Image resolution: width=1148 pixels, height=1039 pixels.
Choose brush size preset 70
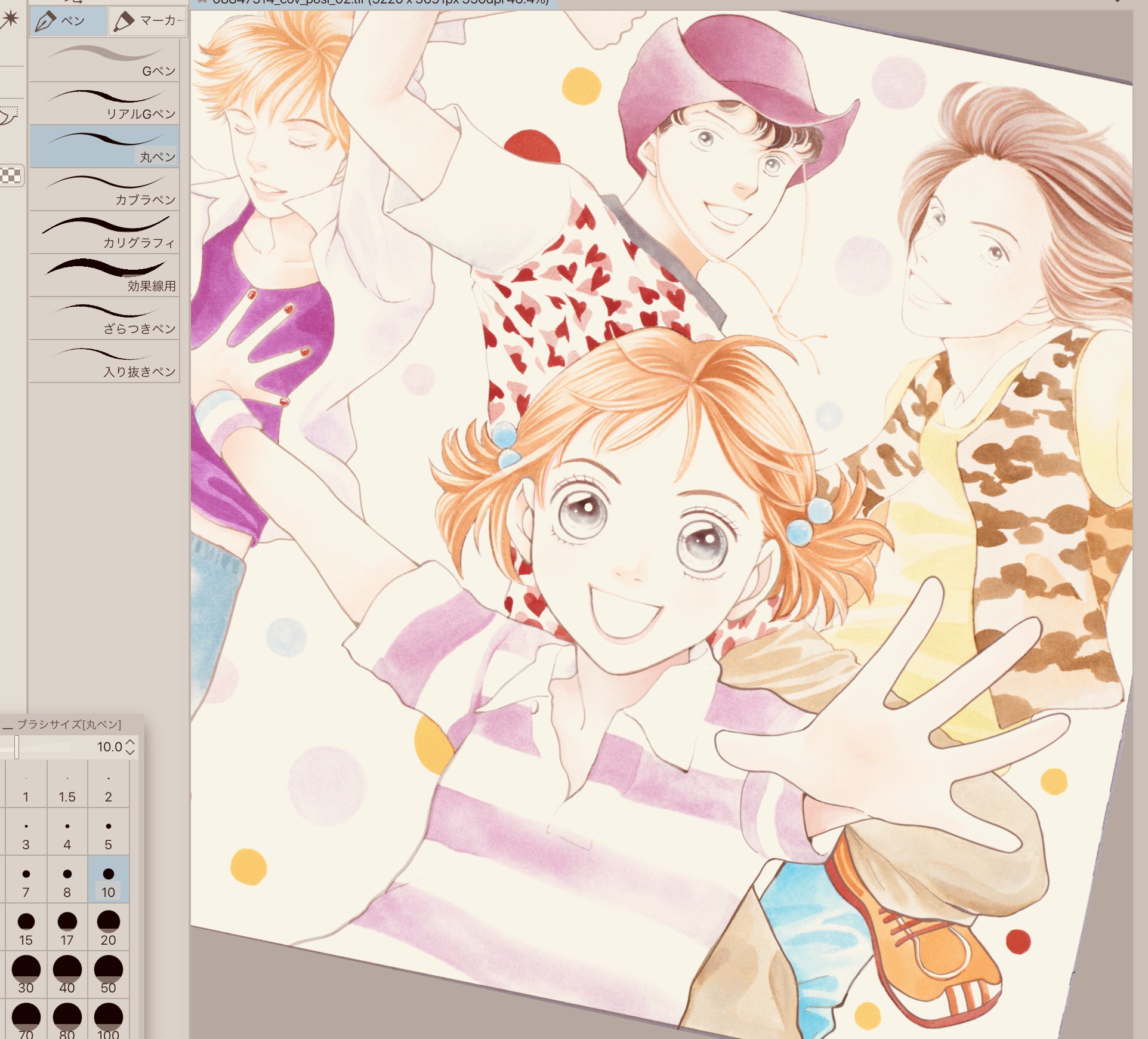point(26,1019)
